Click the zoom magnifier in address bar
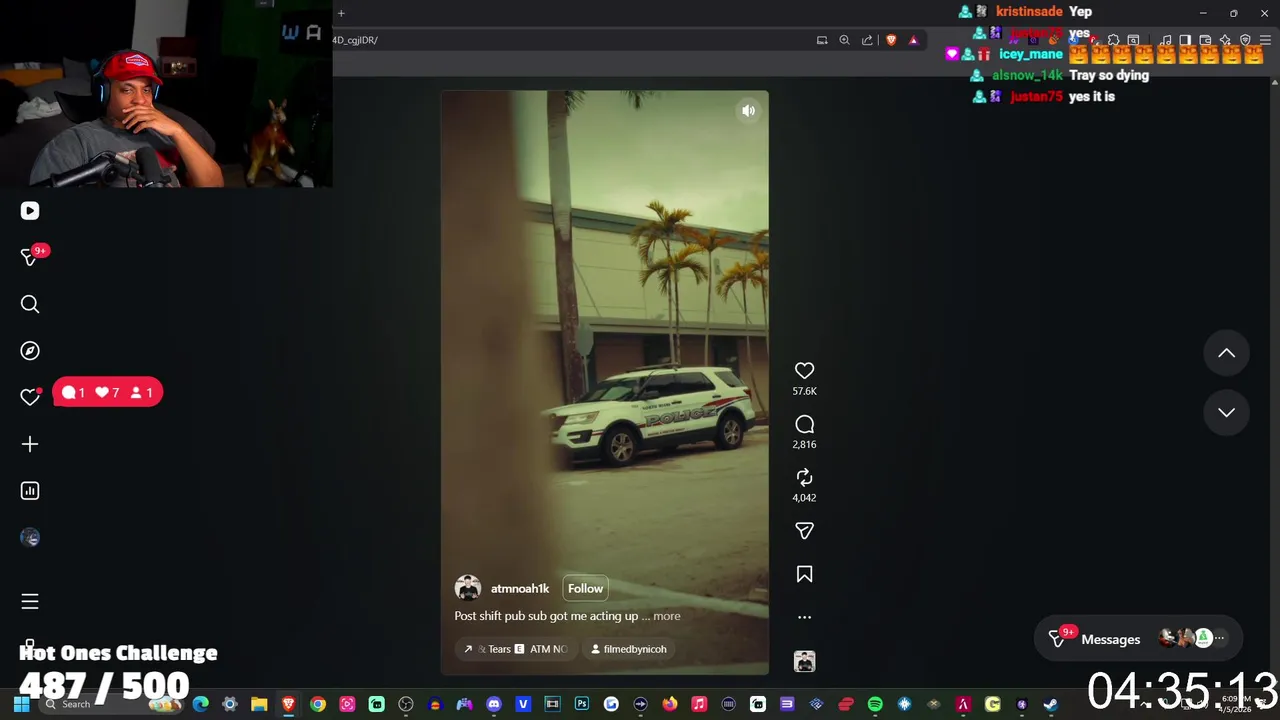Screen dimensions: 1280x720 [844, 40]
